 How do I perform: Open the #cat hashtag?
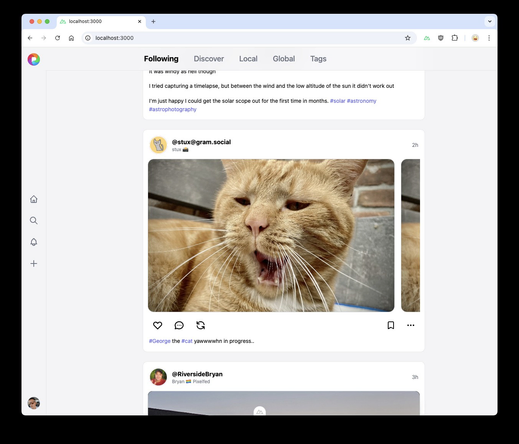click(187, 341)
